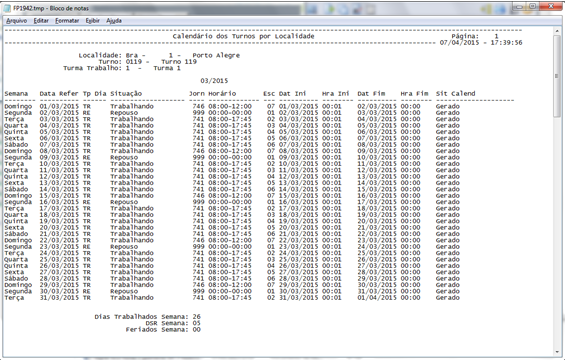565x360 pixels.
Task: Click 'Sexta' in the 20/03/2015 row
Action: click(x=14, y=227)
